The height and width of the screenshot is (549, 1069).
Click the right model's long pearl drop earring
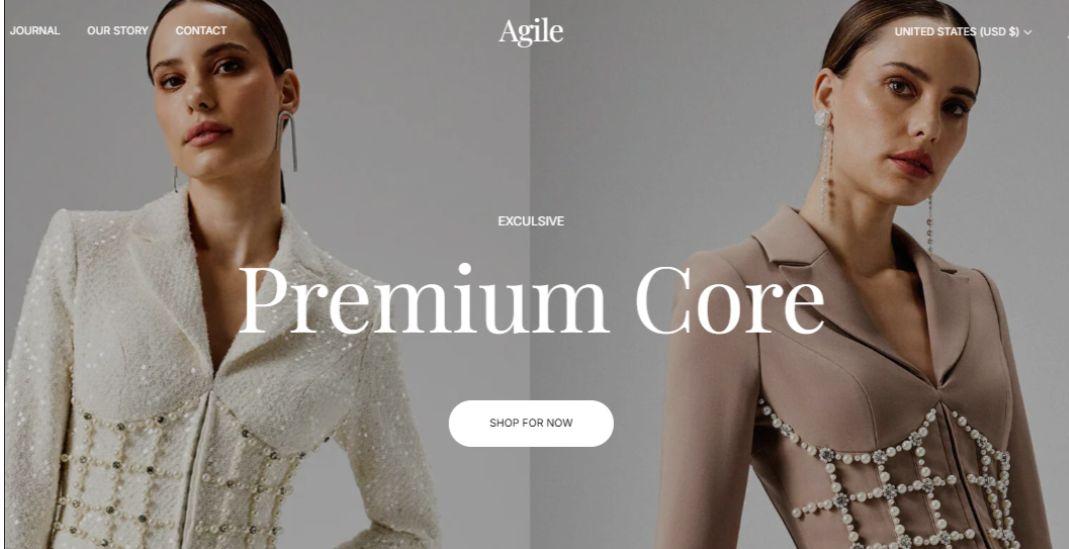(825, 164)
